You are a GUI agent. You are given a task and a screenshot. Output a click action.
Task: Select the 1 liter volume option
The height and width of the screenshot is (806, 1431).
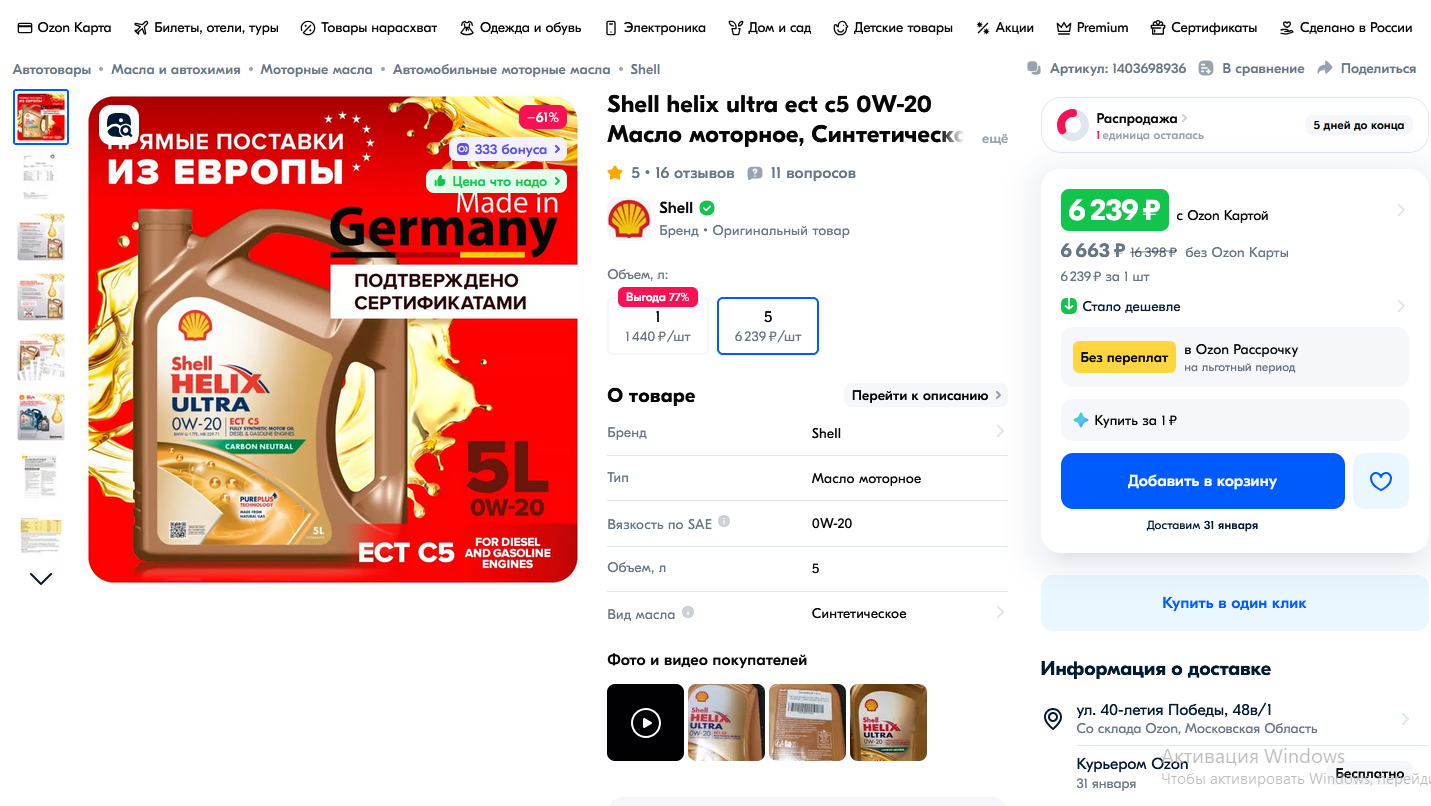point(657,326)
